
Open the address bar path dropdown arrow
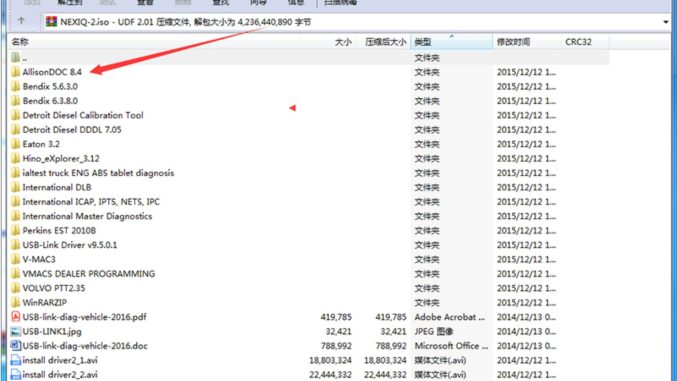coord(665,22)
